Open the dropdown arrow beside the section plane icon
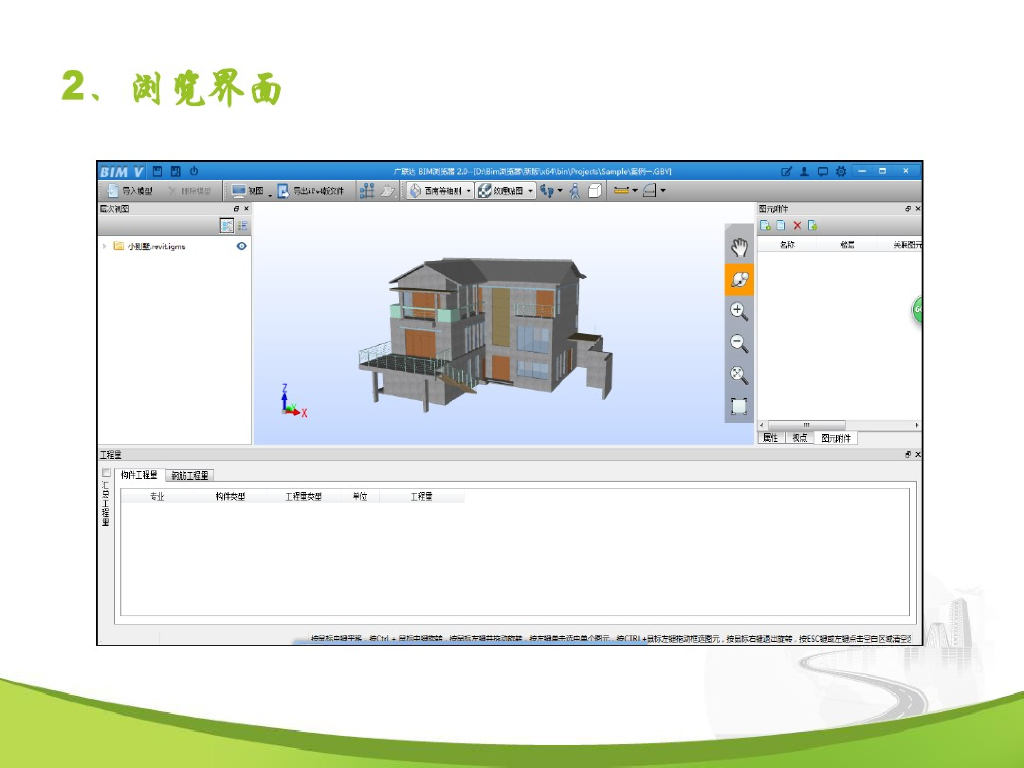This screenshot has width=1024, height=768. pos(663,191)
